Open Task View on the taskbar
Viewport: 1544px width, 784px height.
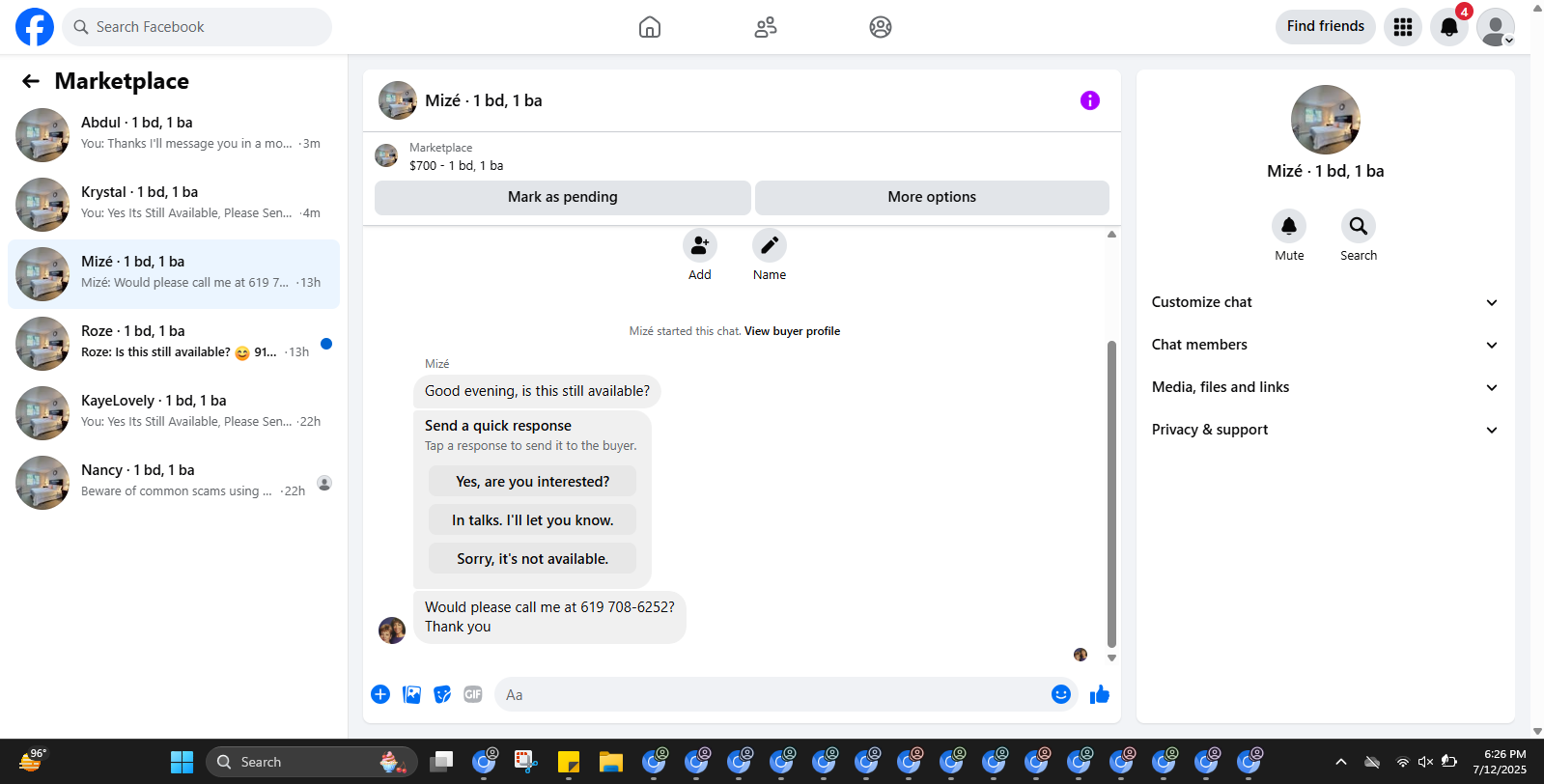[441, 762]
